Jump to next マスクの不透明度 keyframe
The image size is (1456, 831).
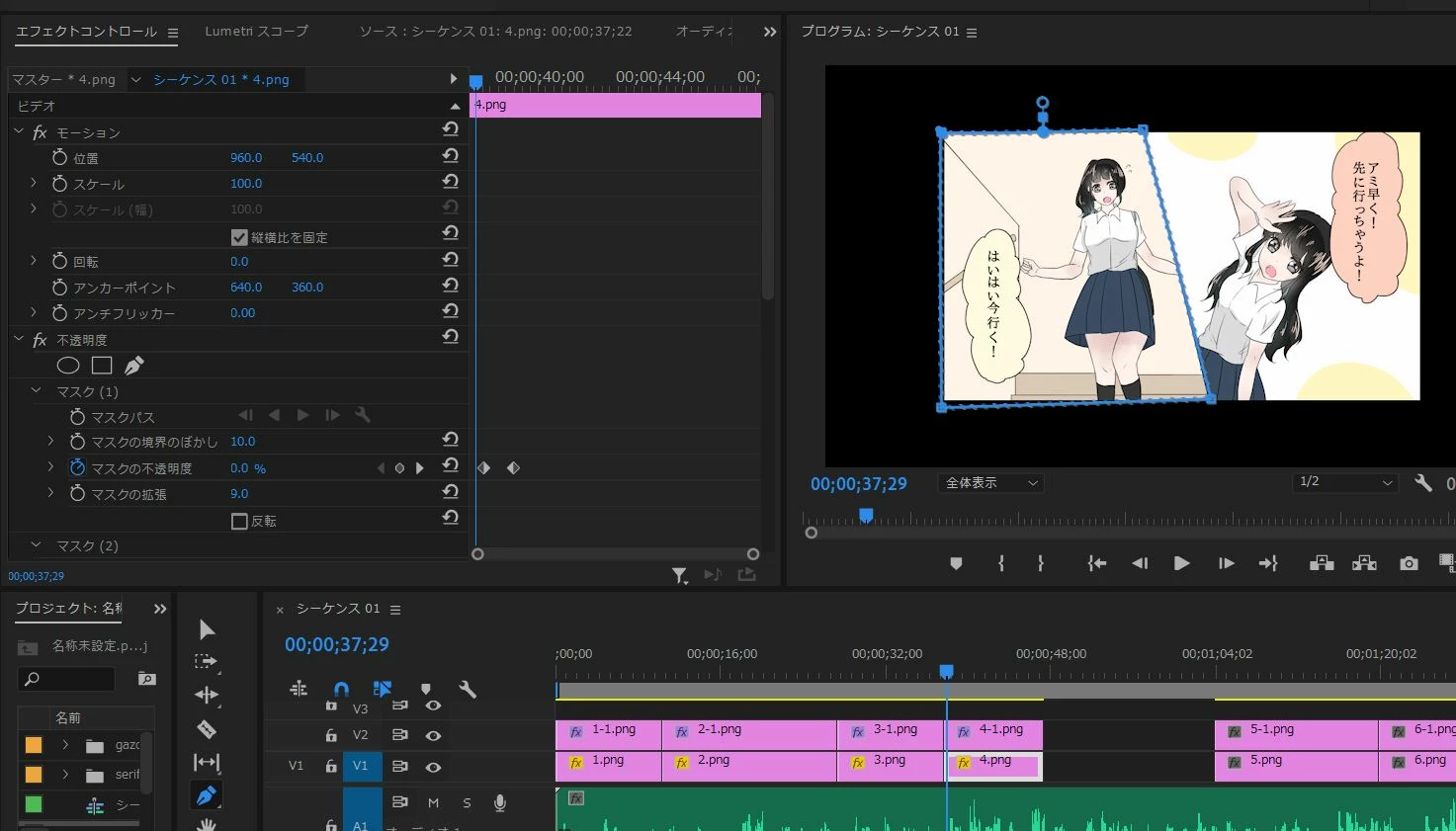[420, 468]
